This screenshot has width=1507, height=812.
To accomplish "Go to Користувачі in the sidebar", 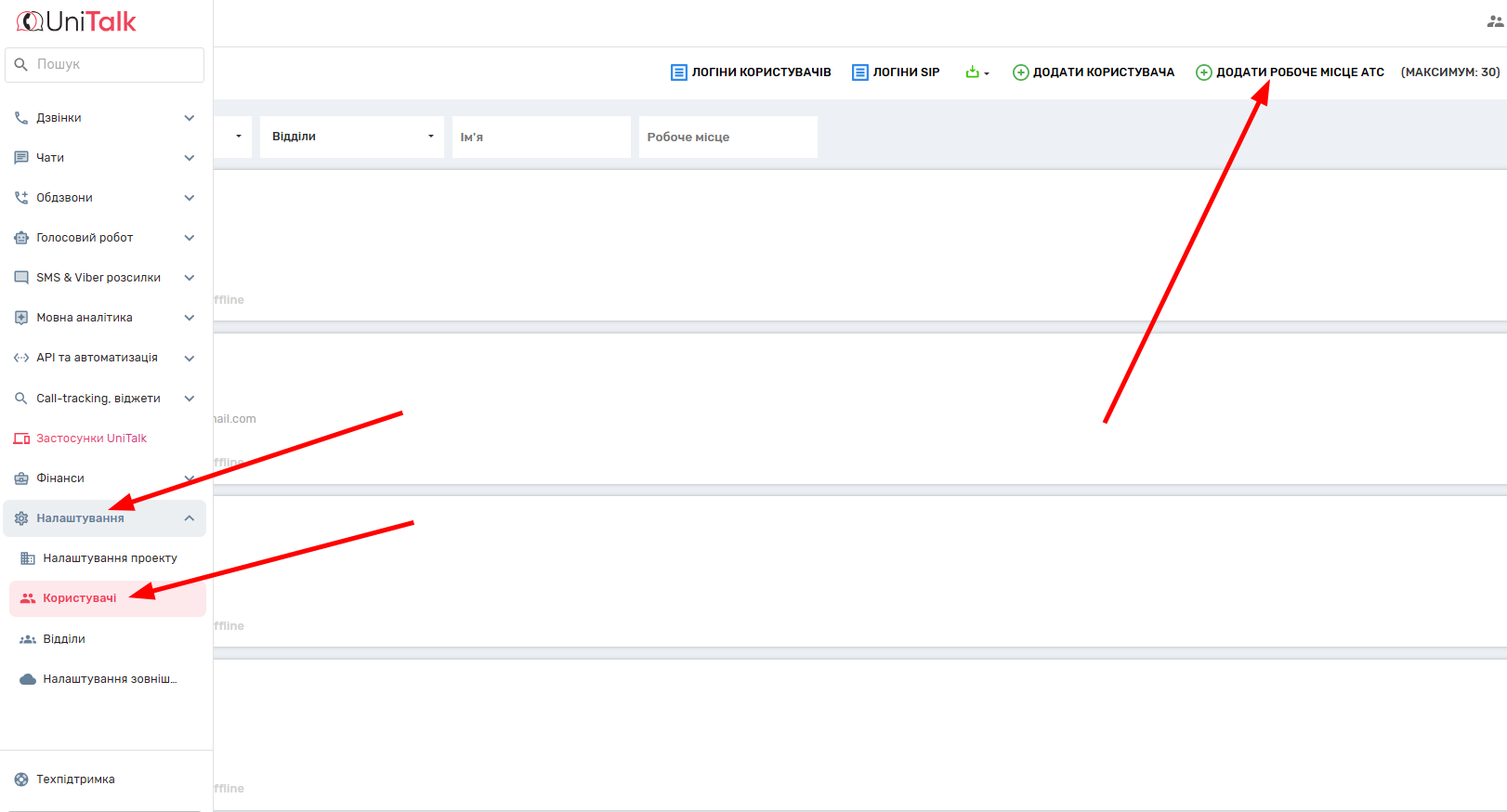I will (80, 598).
